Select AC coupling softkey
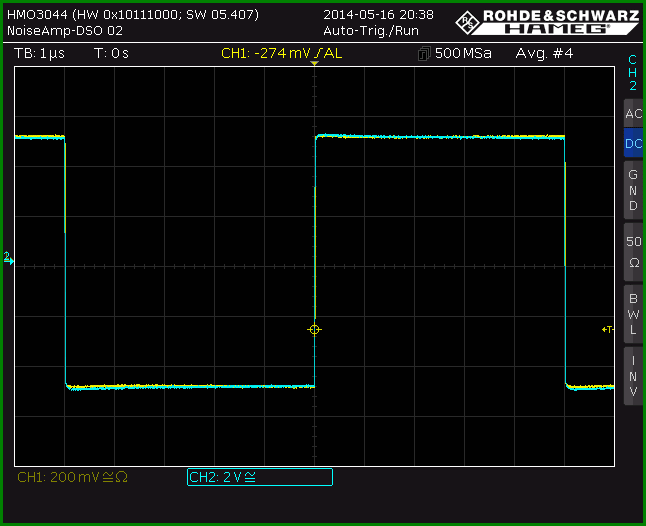646x526 pixels. [634, 113]
